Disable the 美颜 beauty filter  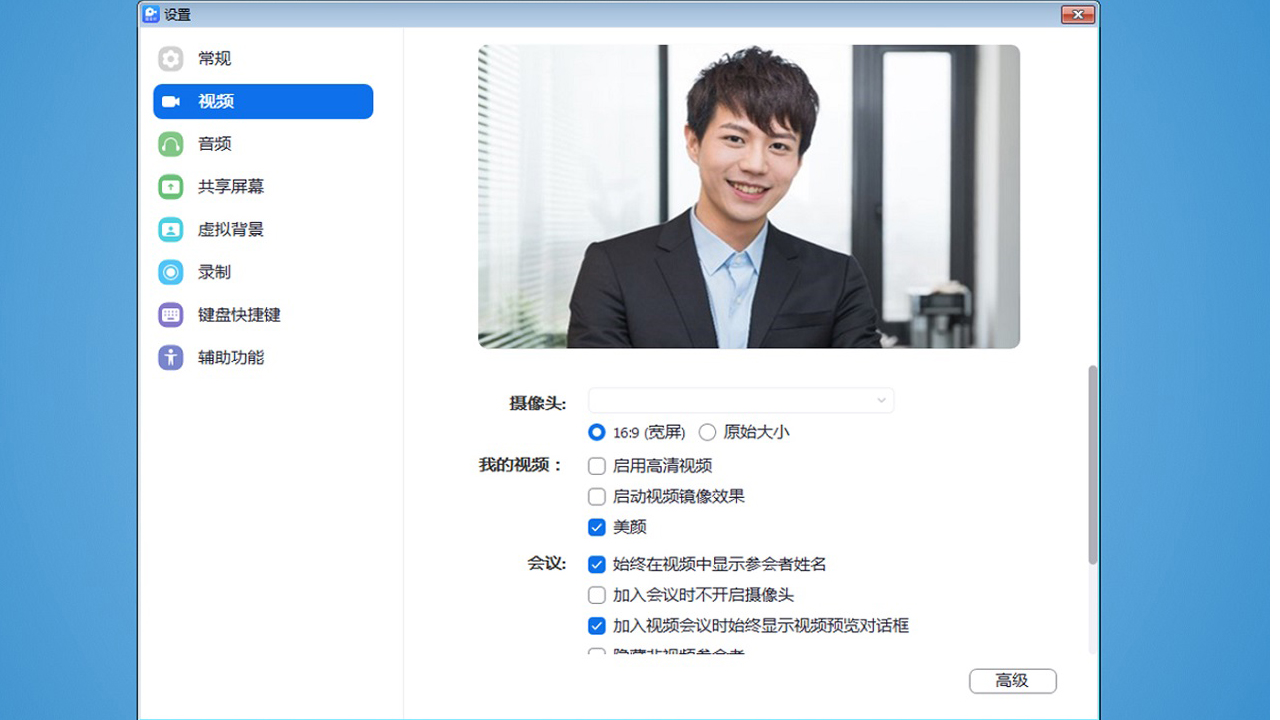pyautogui.click(x=595, y=527)
